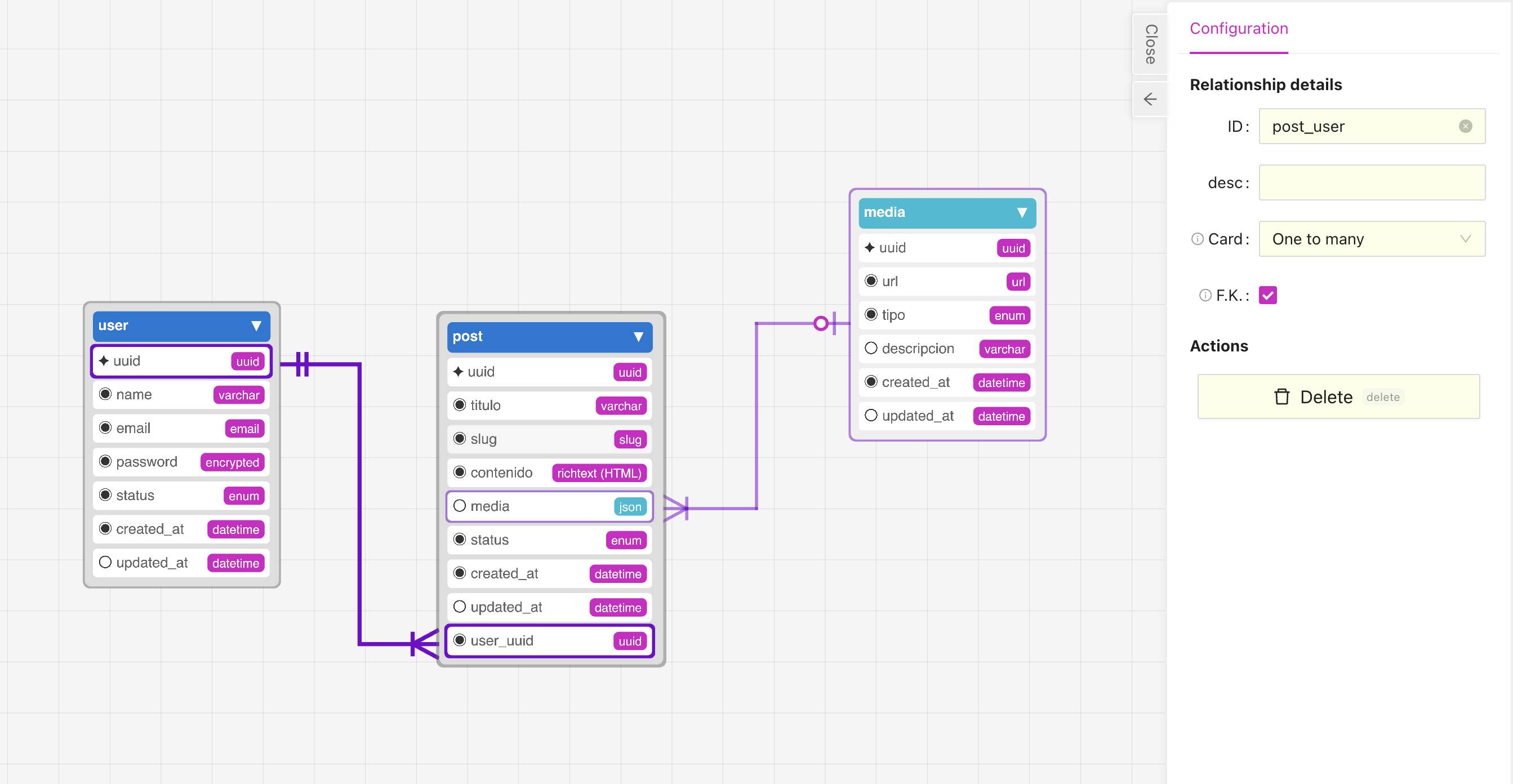Click the json type badge on media field
1513x784 pixels.
pyautogui.click(x=629, y=507)
